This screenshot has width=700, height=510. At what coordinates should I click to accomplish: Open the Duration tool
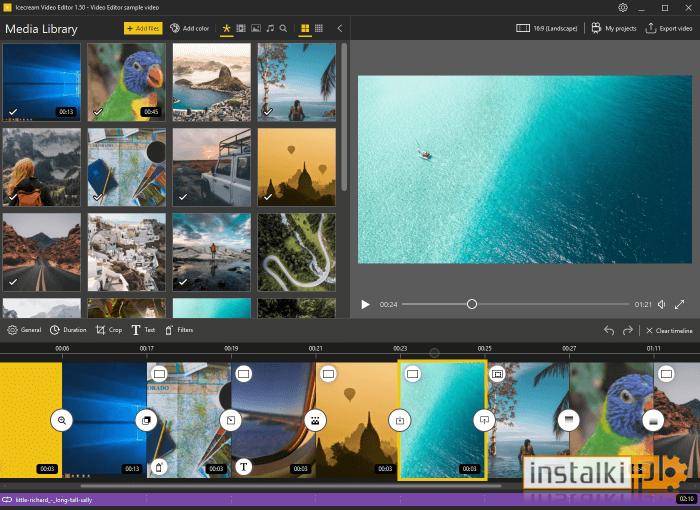point(68,330)
